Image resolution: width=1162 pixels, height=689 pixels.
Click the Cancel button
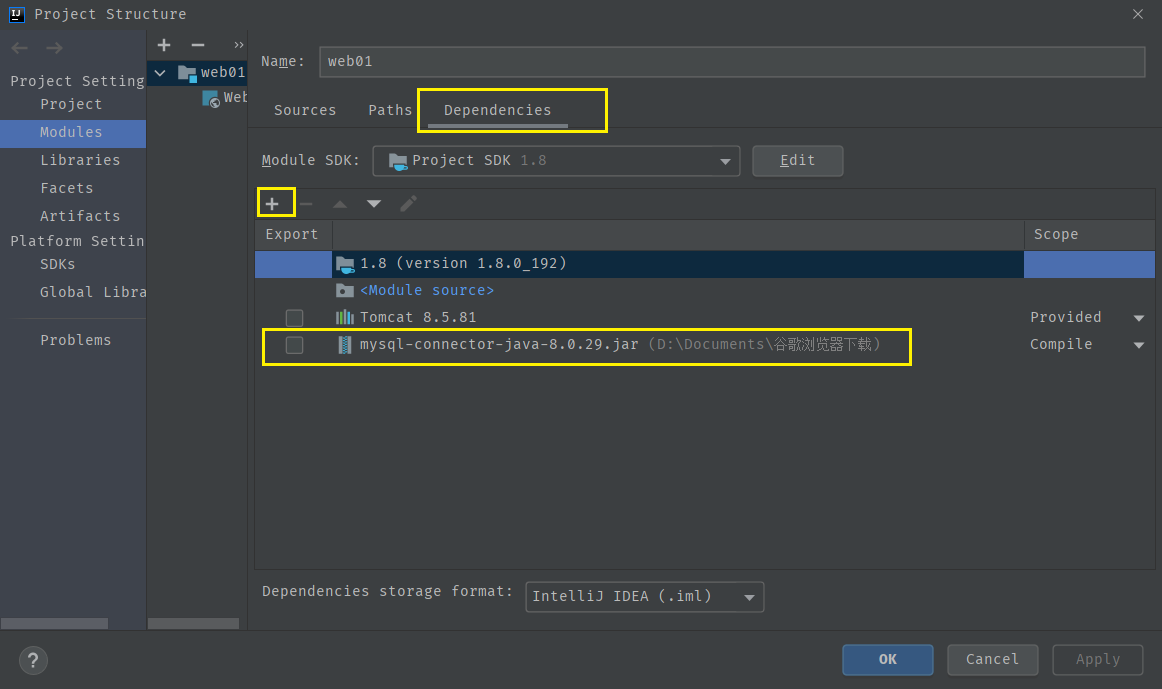pos(992,659)
